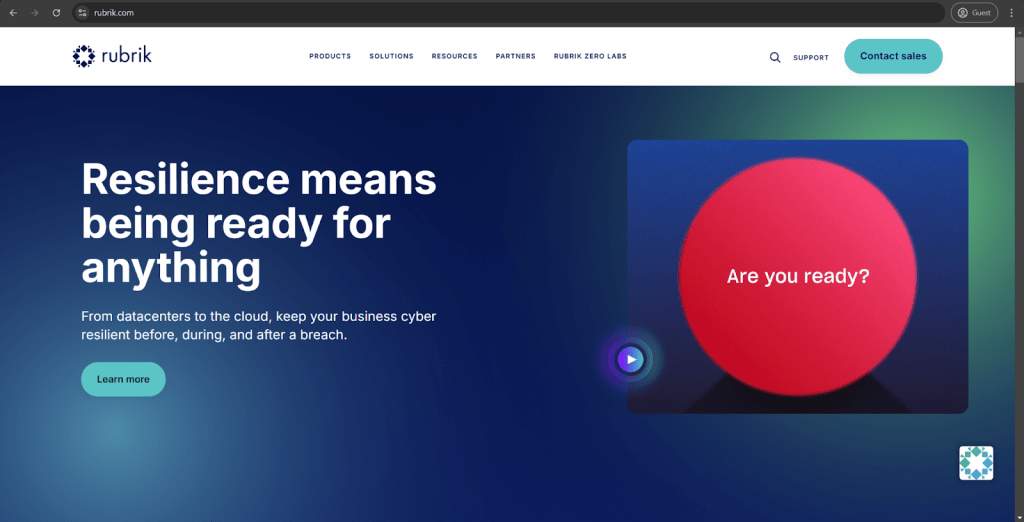Click the browser forward arrow
1024x522 pixels.
click(x=35, y=13)
